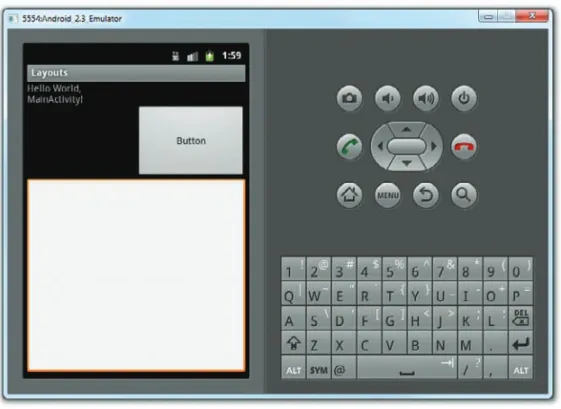Click the Q key on keyboard

[293, 293]
